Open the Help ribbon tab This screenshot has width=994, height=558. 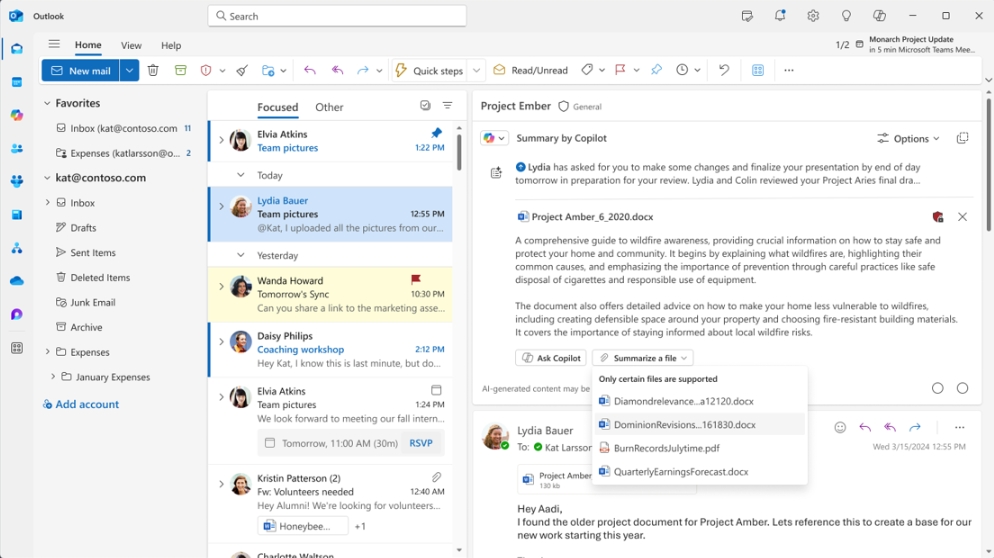click(x=171, y=46)
